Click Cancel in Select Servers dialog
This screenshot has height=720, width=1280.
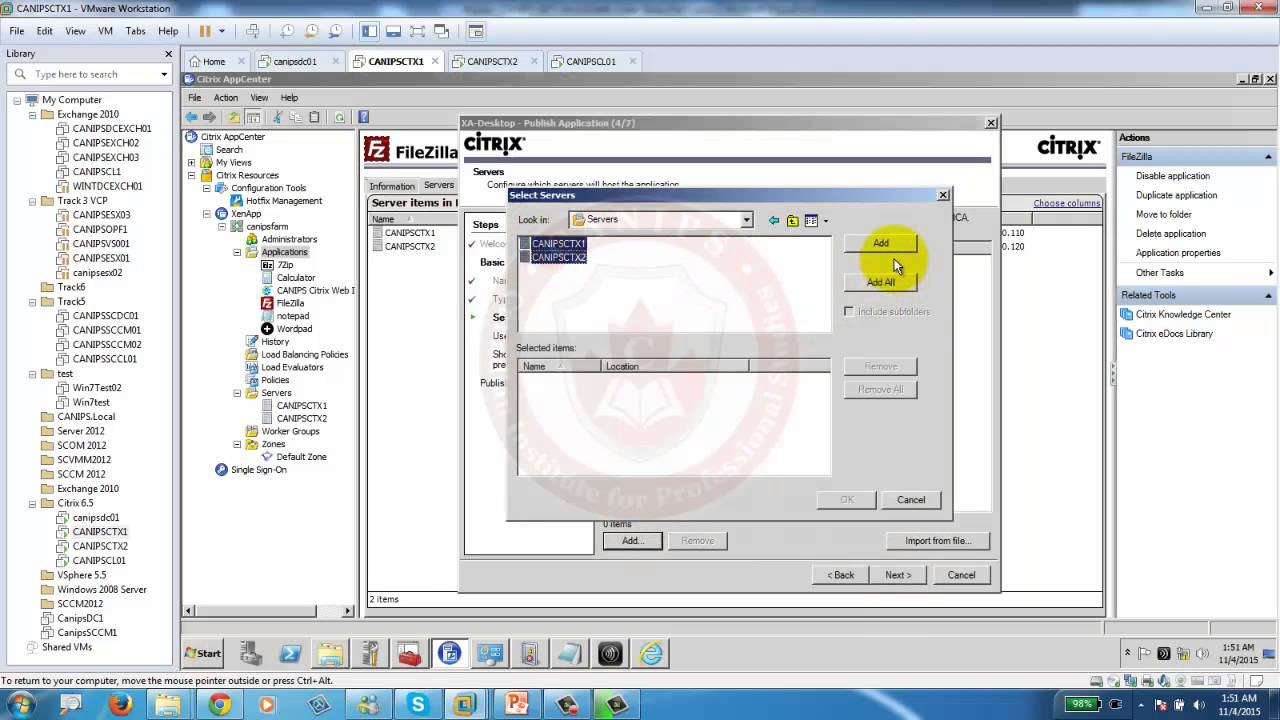911,500
